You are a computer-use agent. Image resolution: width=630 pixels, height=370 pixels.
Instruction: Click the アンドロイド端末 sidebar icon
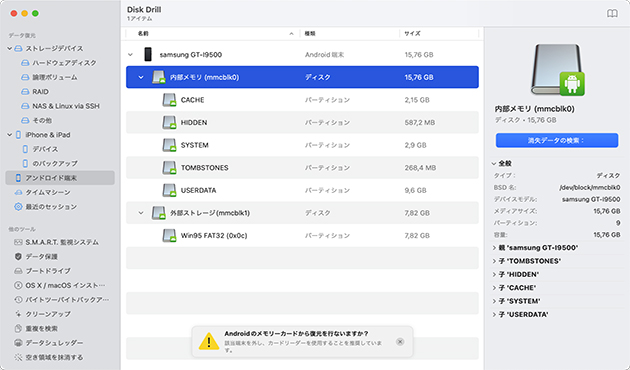click(18, 178)
